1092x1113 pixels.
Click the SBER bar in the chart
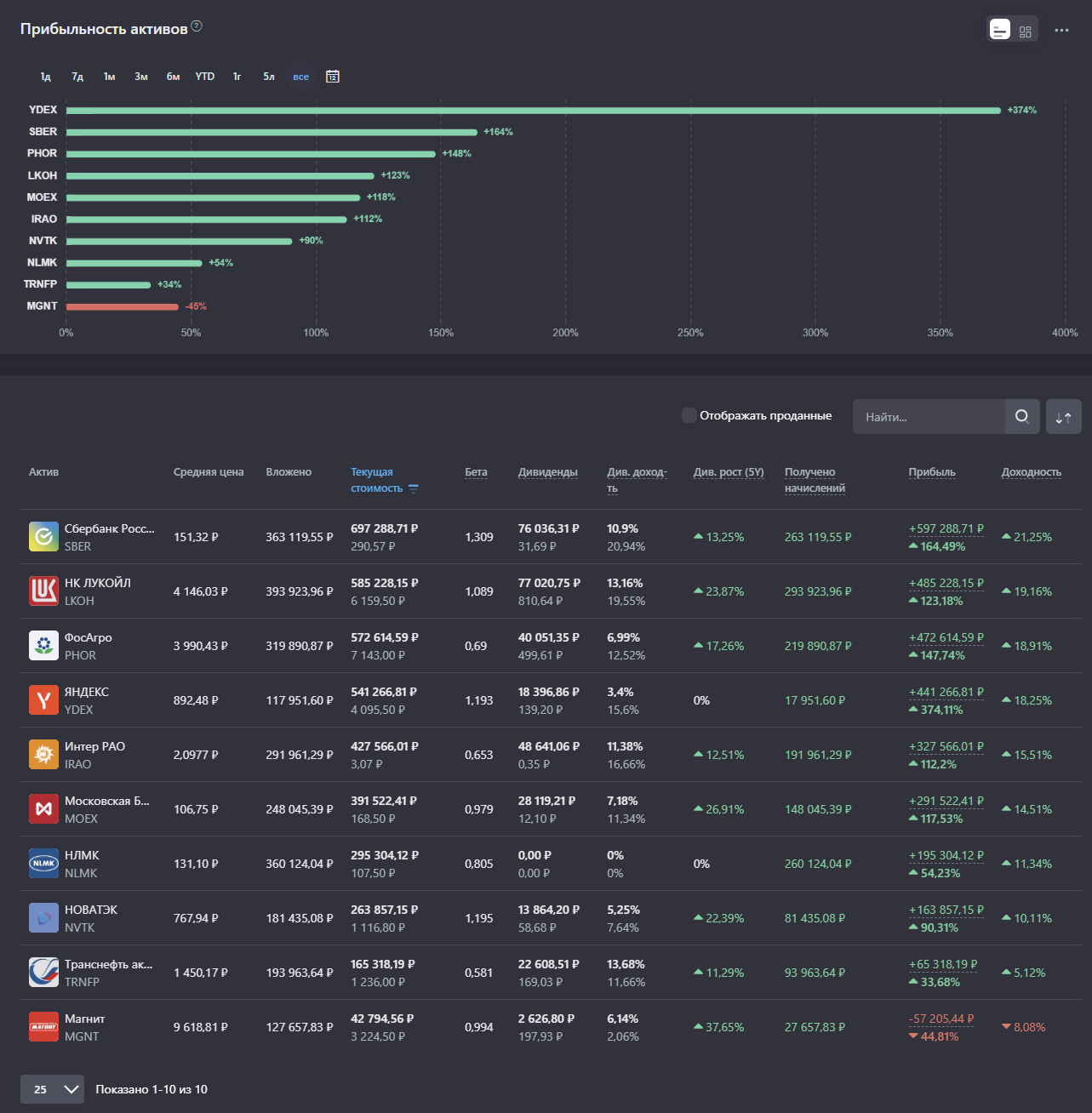tap(272, 132)
